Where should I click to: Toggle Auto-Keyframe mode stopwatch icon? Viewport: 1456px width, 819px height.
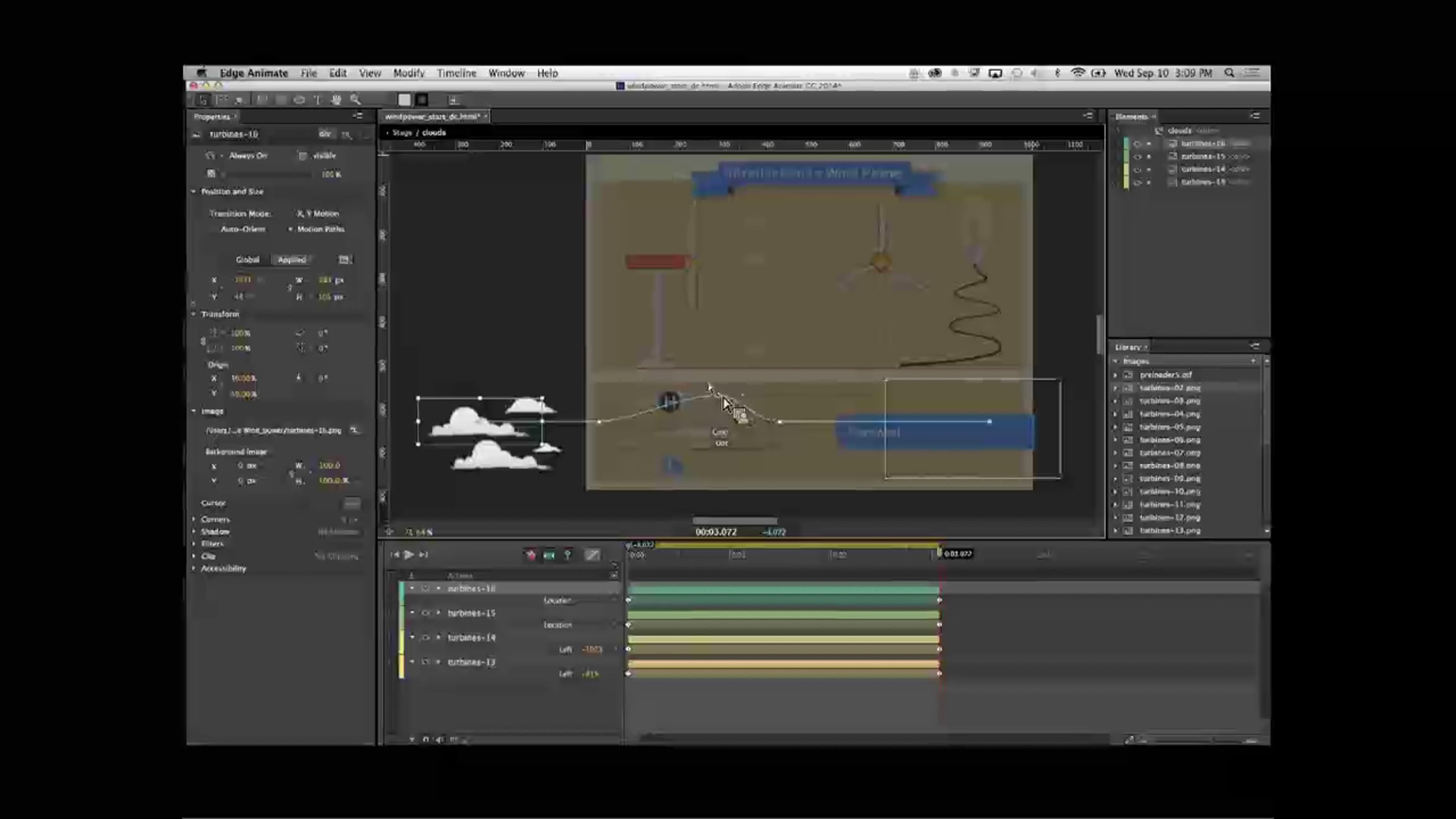point(531,554)
